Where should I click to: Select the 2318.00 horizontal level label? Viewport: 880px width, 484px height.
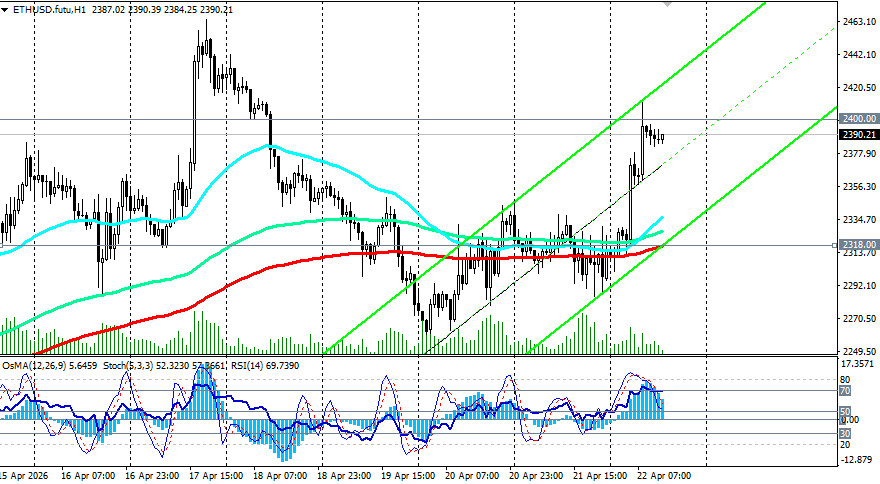859,245
